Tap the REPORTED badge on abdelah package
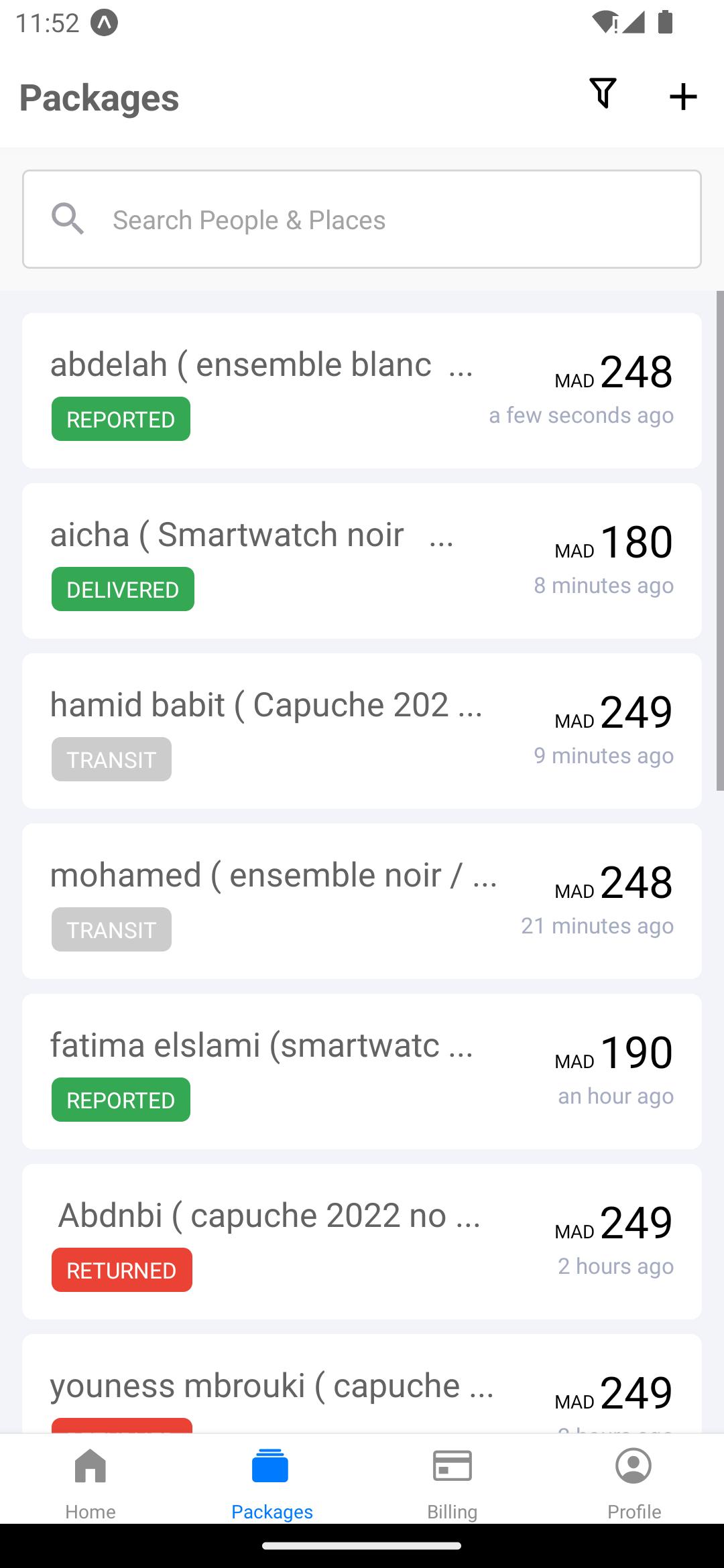The height and width of the screenshot is (1568, 724). point(121,419)
